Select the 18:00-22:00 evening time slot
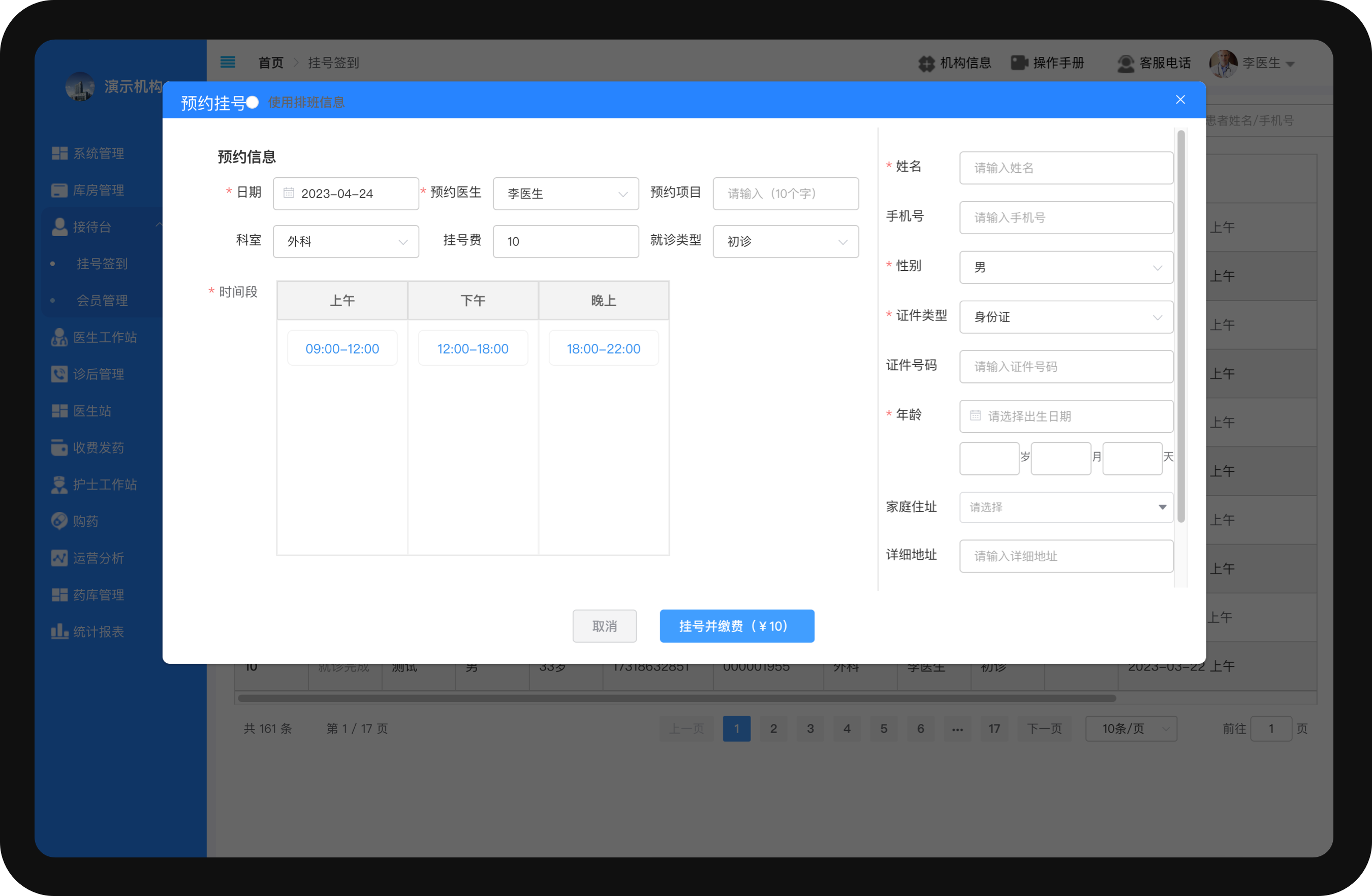Image resolution: width=1372 pixels, height=896 pixels. point(603,348)
